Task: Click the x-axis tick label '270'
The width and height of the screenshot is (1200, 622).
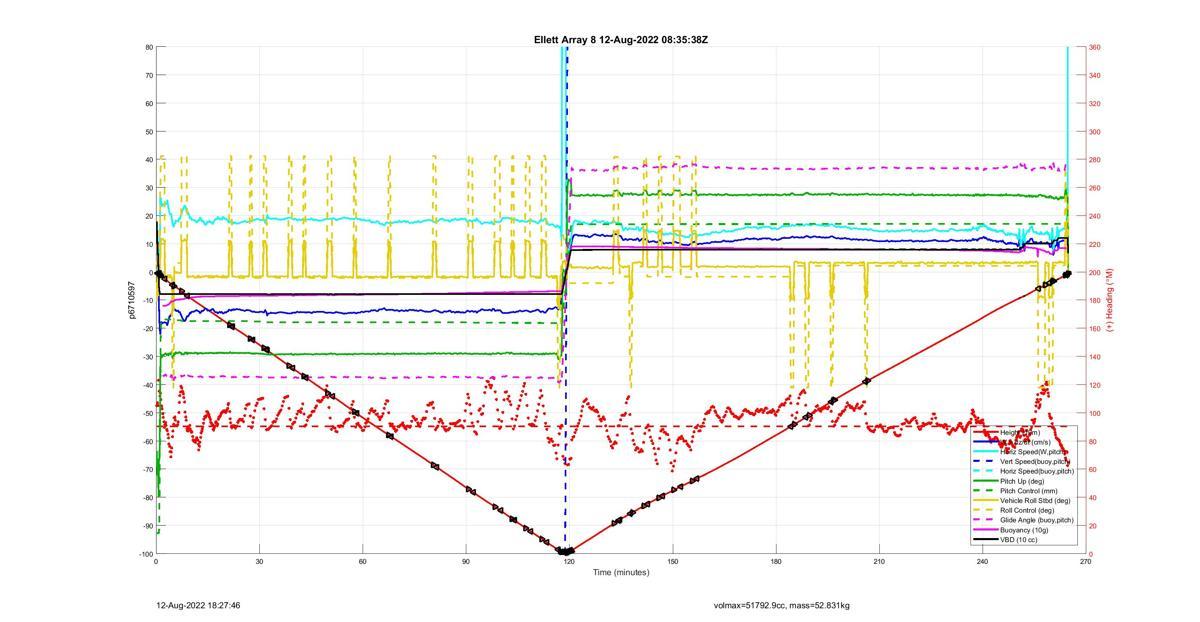Action: click(1085, 562)
